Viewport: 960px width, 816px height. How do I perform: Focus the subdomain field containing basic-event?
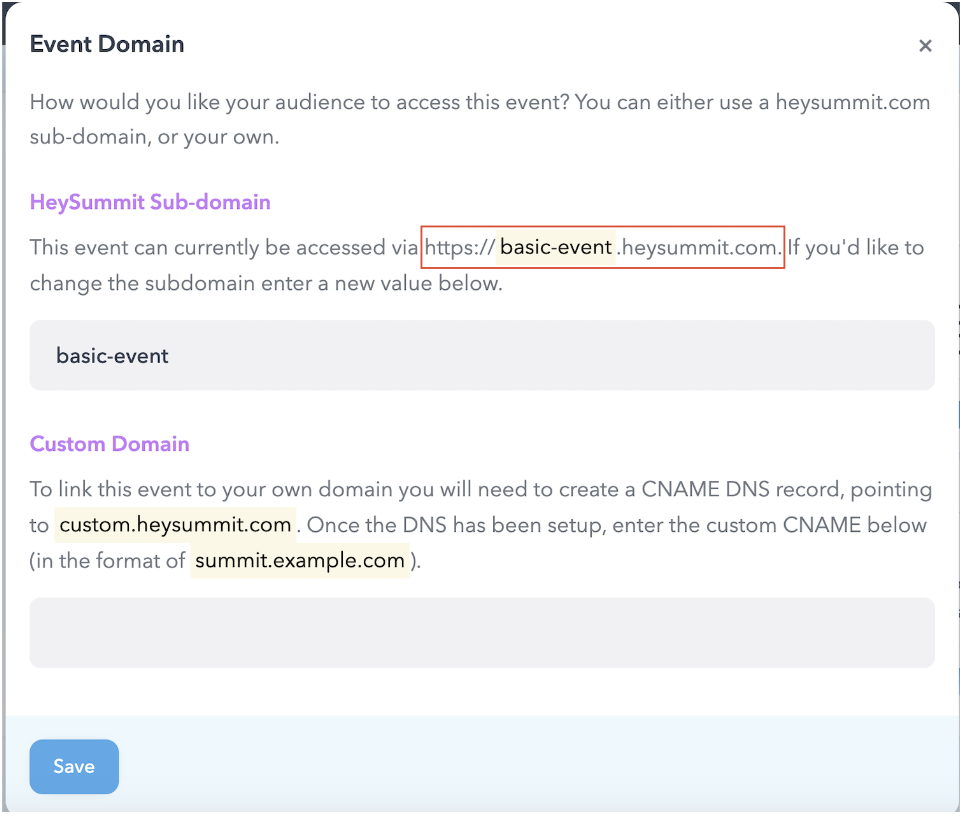(x=482, y=355)
